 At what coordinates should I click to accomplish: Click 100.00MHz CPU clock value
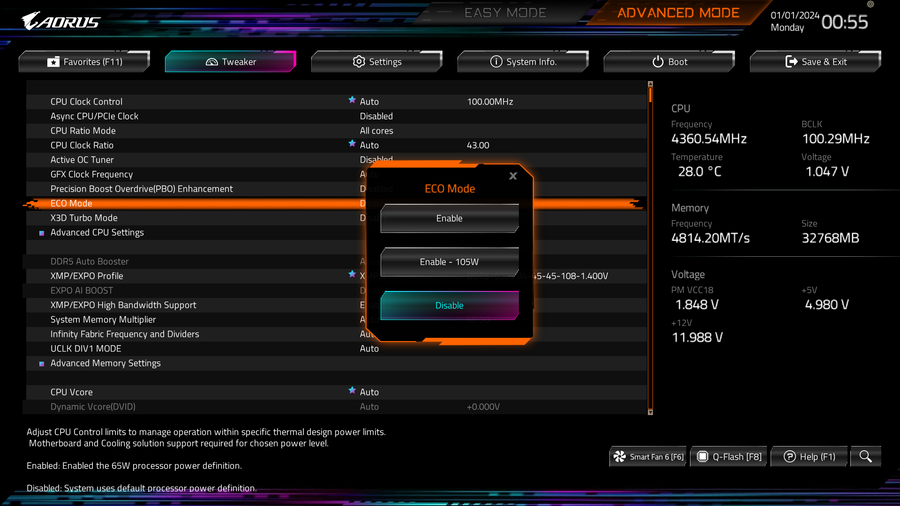490,102
